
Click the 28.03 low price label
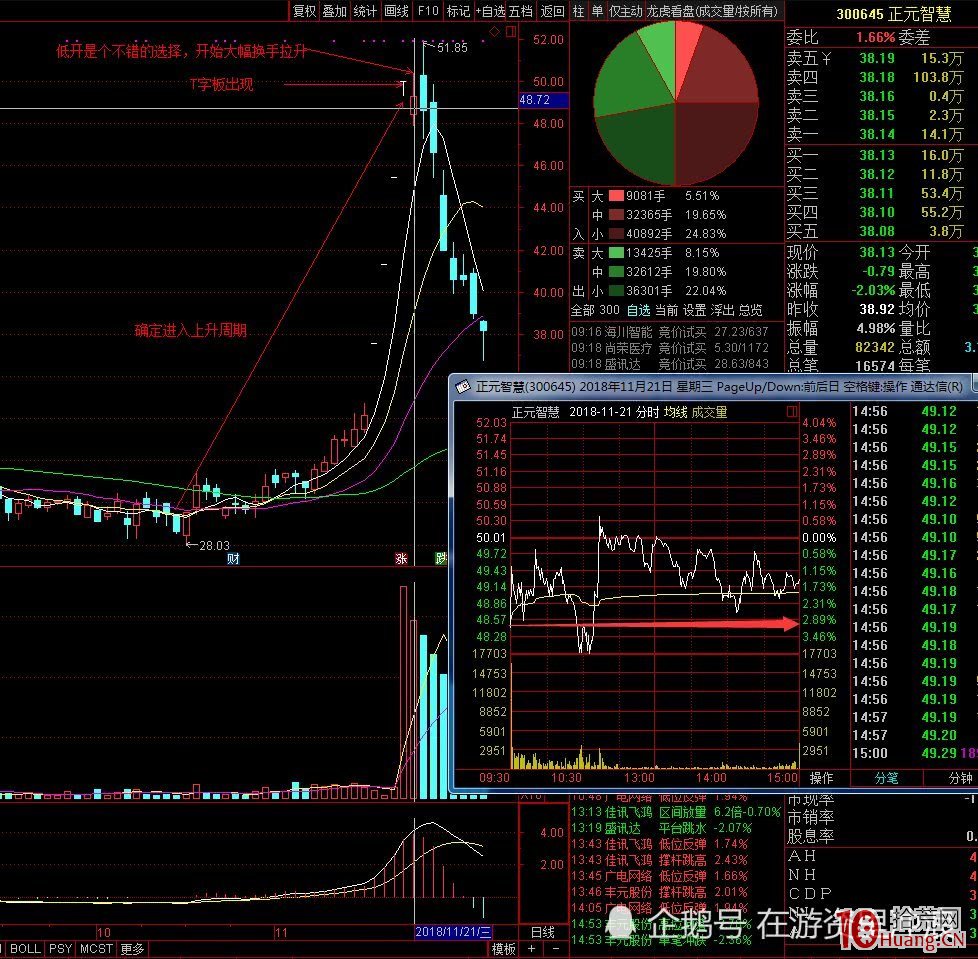point(214,546)
